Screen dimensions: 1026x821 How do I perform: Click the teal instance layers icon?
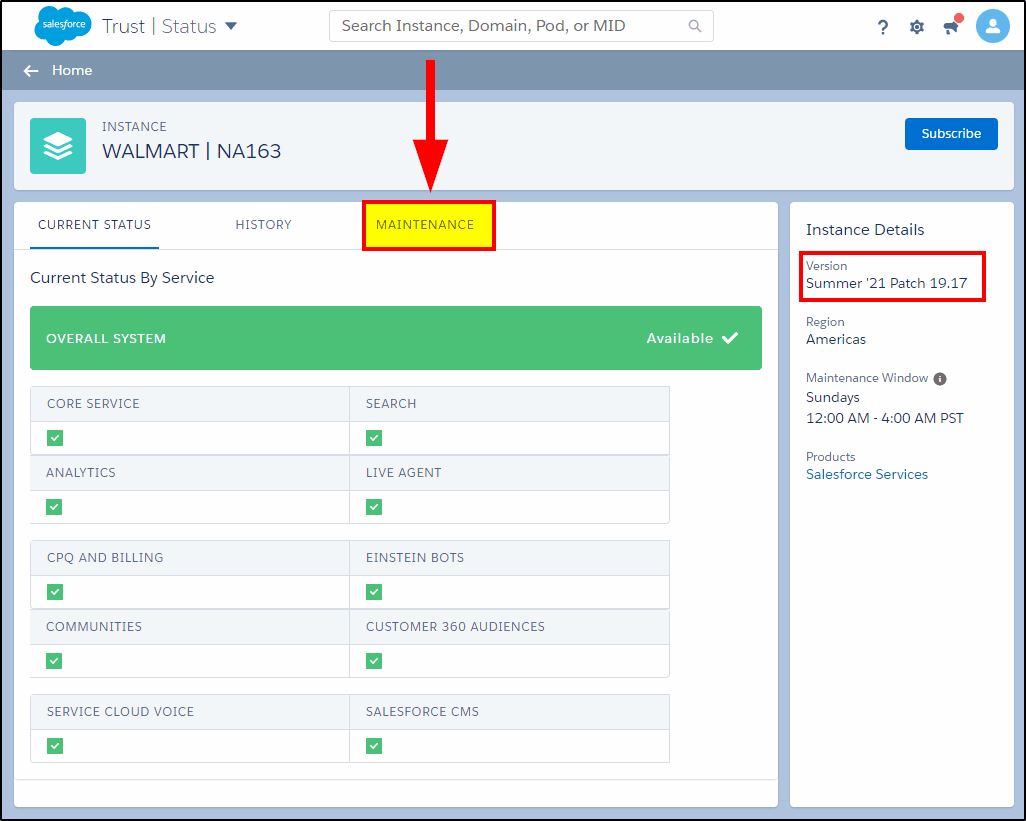click(58, 146)
